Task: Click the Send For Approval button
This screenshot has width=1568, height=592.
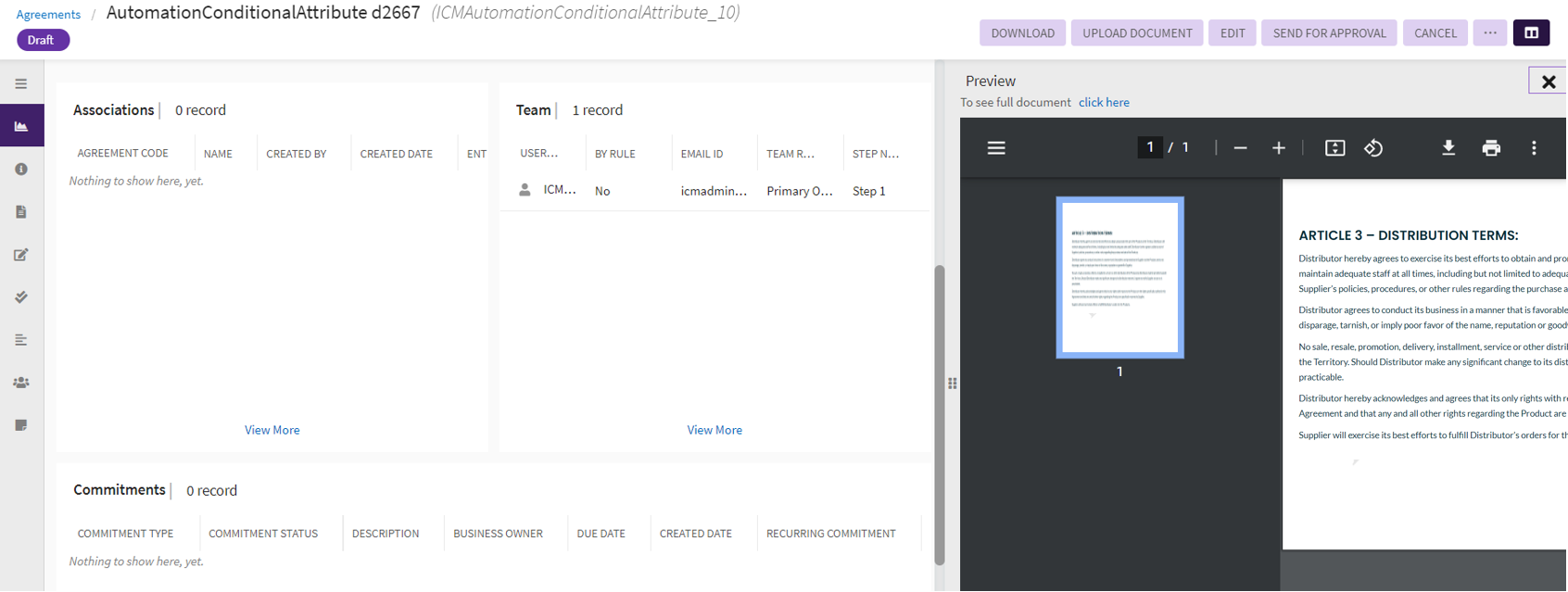Action: (x=1329, y=33)
